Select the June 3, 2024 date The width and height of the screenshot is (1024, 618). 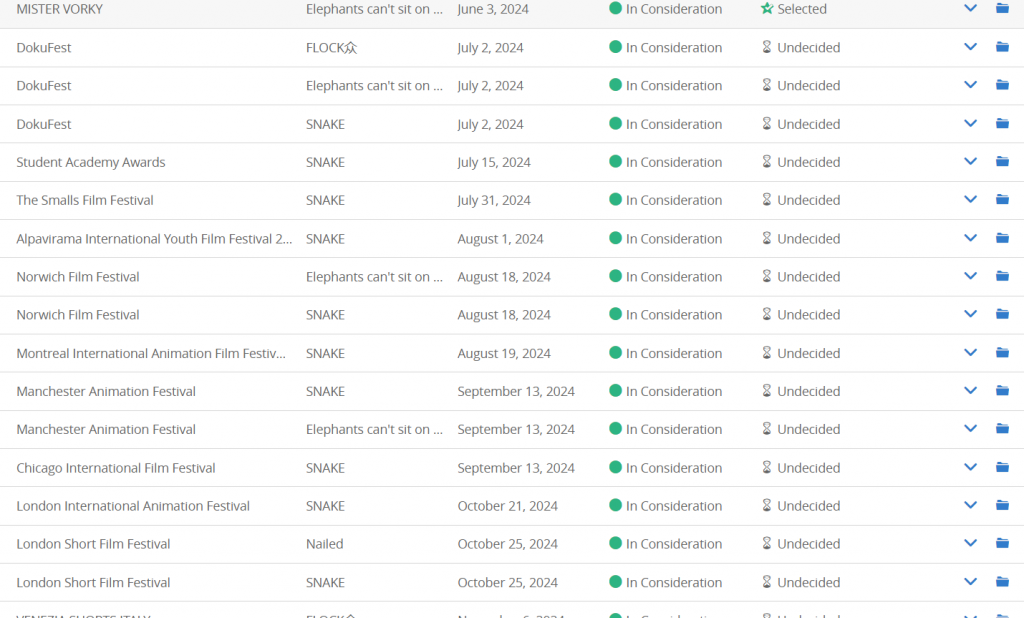click(x=493, y=9)
